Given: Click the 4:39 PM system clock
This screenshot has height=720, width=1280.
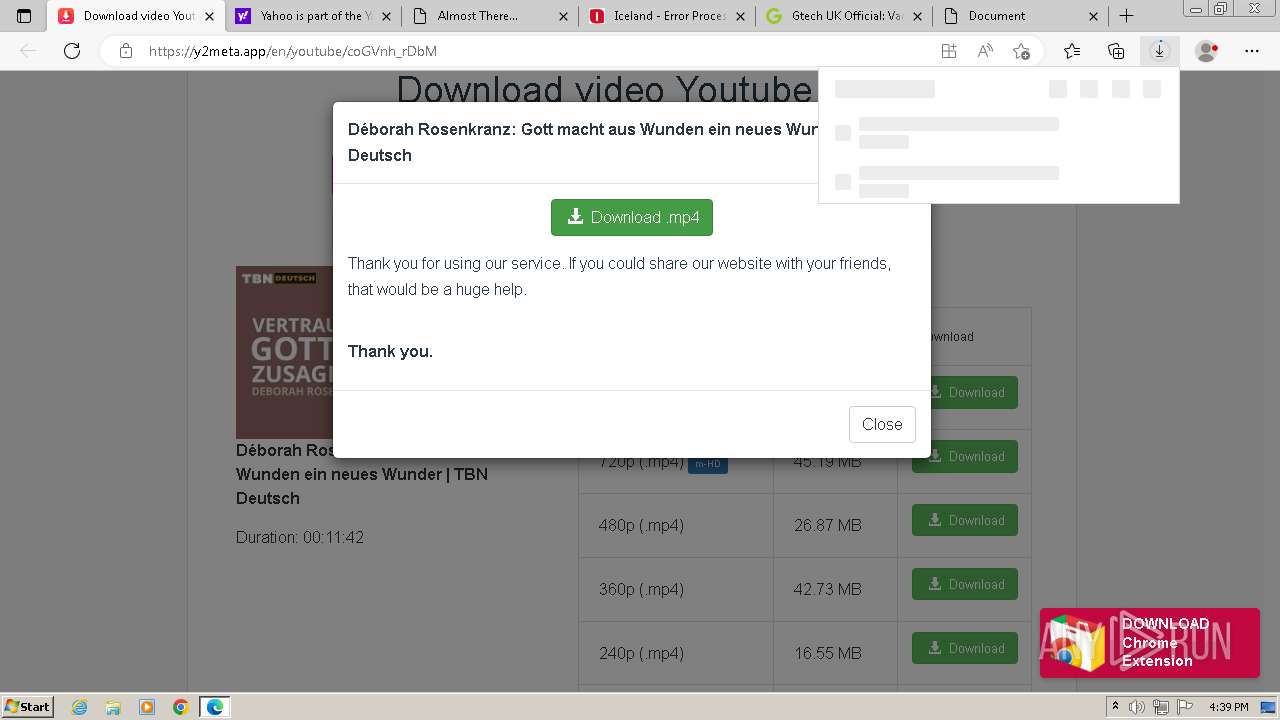Looking at the screenshot, I should coord(1229,707).
